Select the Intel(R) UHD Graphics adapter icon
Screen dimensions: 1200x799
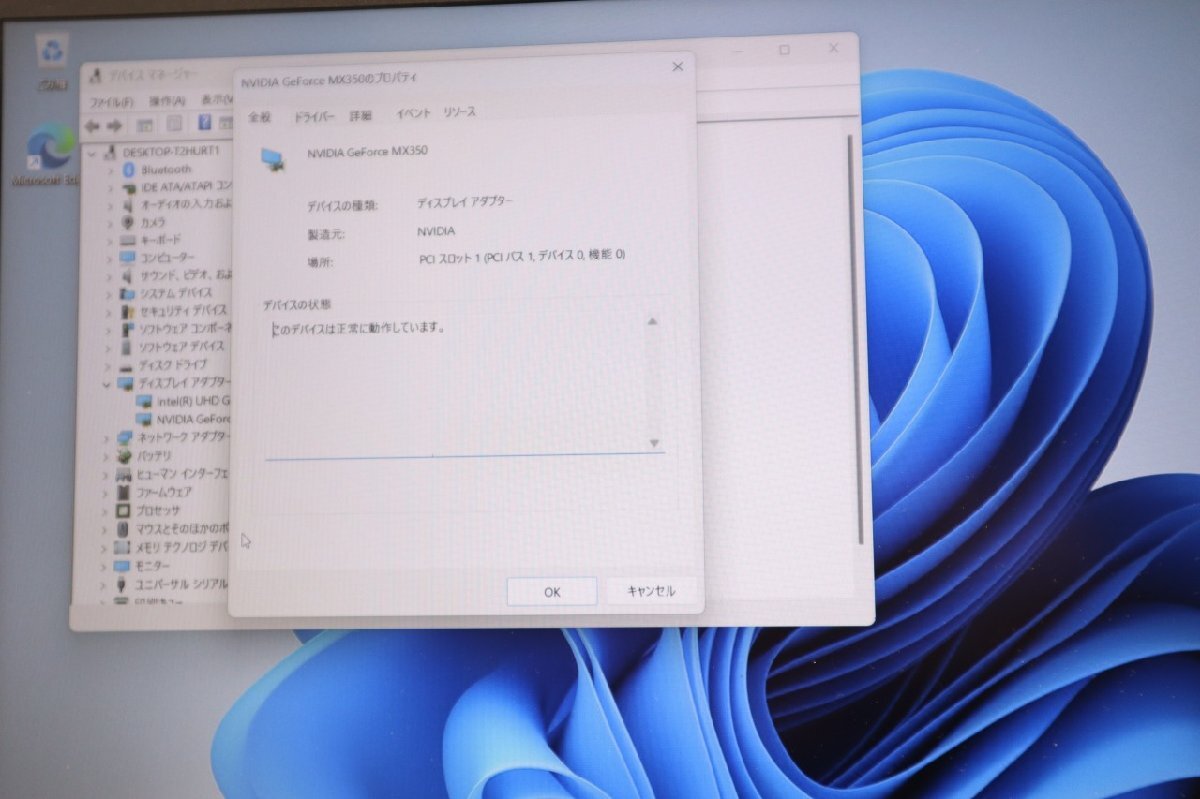144,401
